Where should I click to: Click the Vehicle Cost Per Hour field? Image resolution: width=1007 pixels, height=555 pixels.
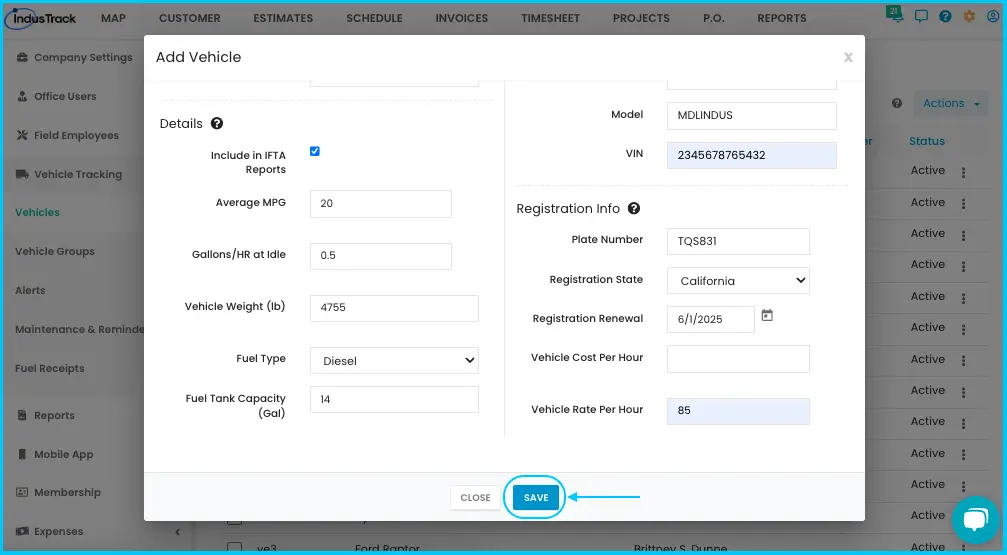pyautogui.click(x=738, y=359)
